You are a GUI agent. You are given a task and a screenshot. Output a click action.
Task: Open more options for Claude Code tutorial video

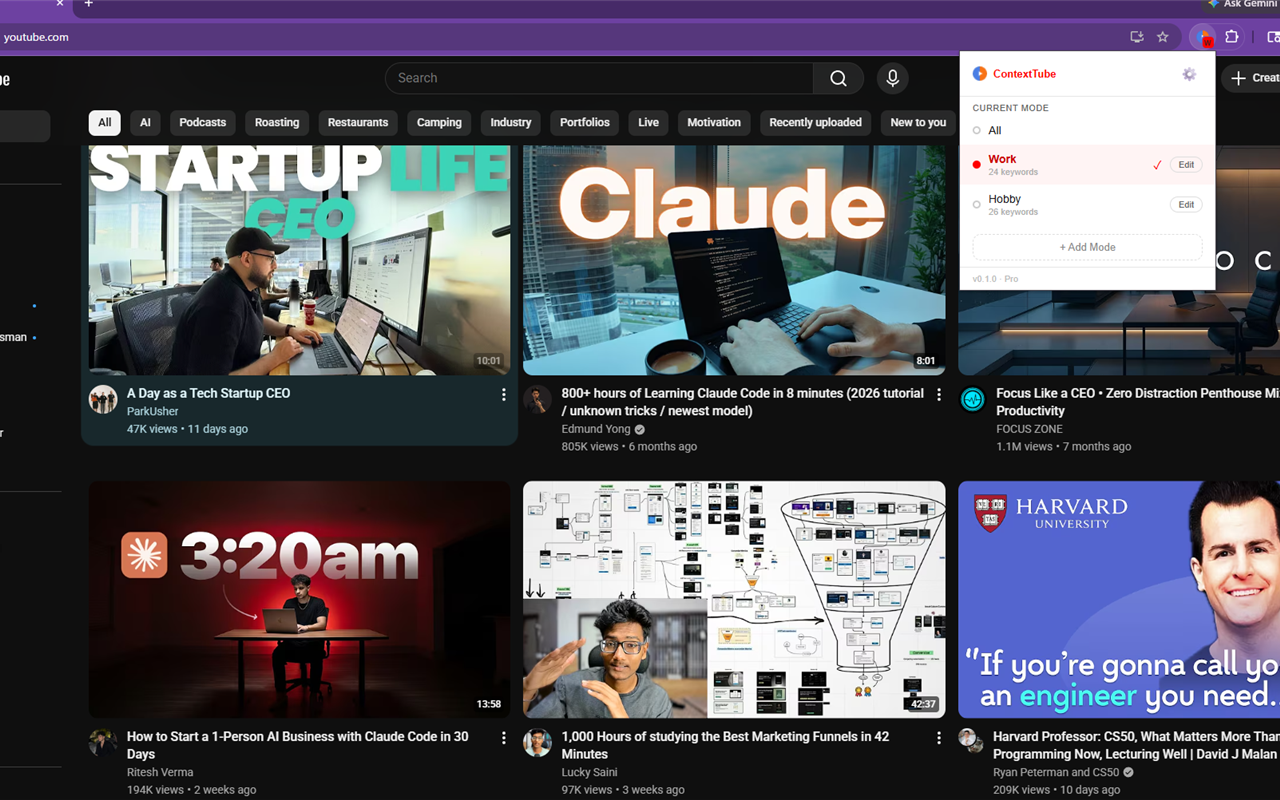pos(939,395)
